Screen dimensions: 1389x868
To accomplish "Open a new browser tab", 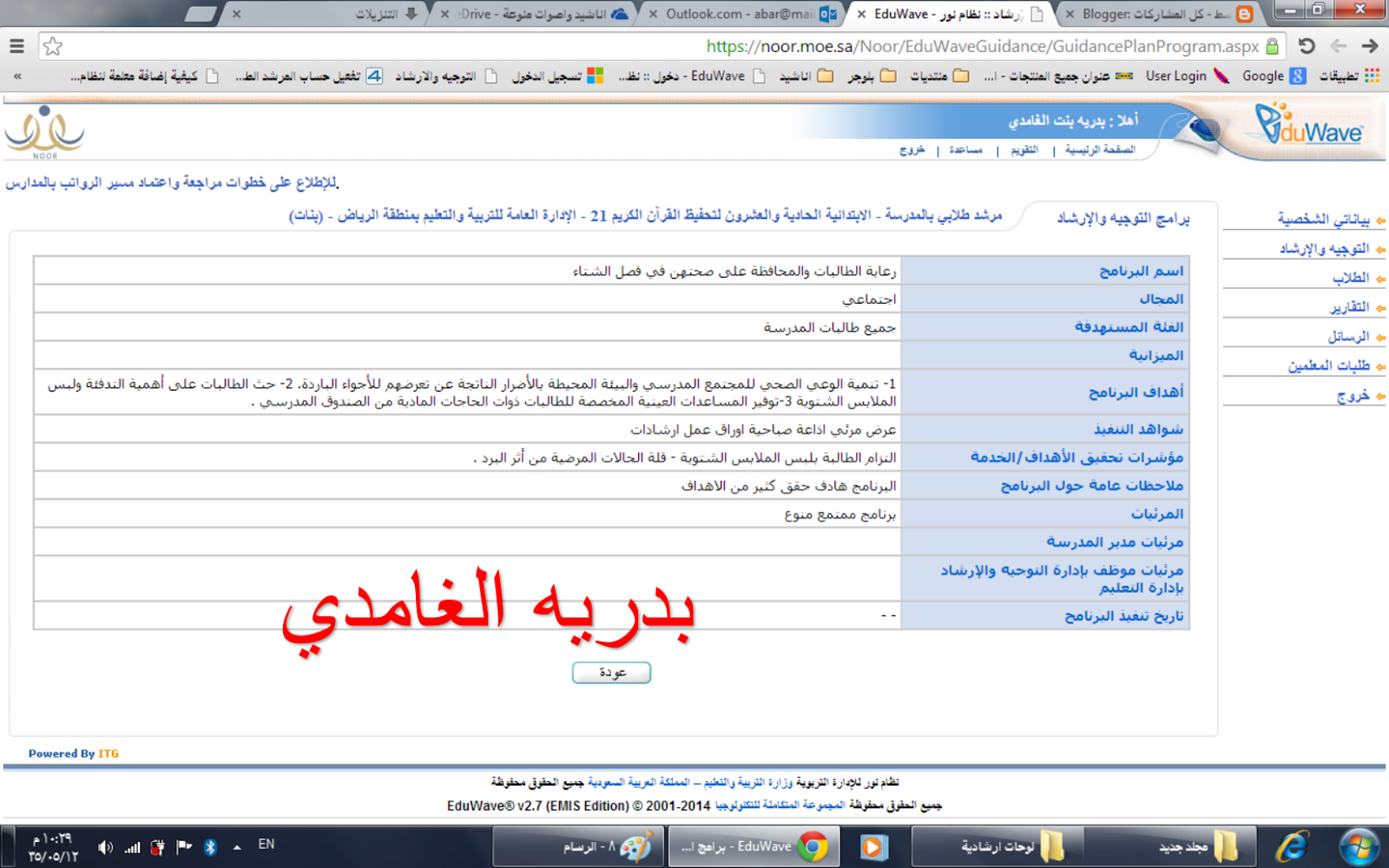I will (201, 14).
